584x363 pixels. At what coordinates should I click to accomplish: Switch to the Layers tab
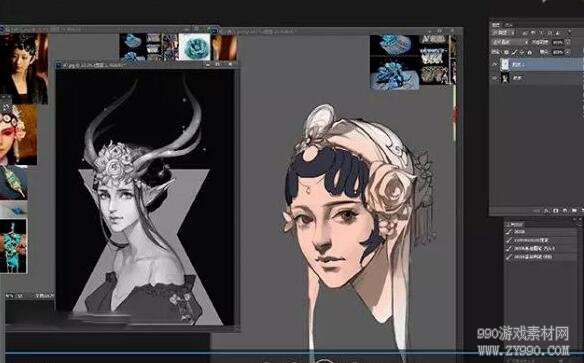tap(496, 25)
